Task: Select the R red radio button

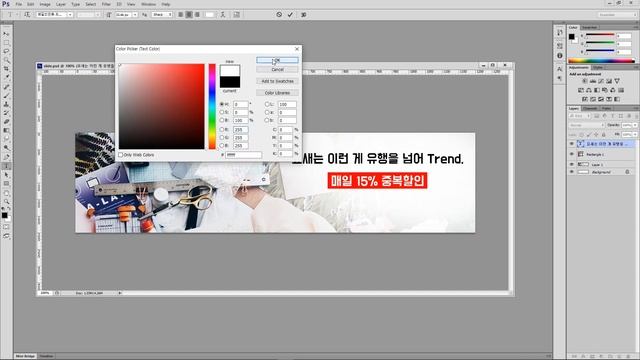Action: [222, 129]
